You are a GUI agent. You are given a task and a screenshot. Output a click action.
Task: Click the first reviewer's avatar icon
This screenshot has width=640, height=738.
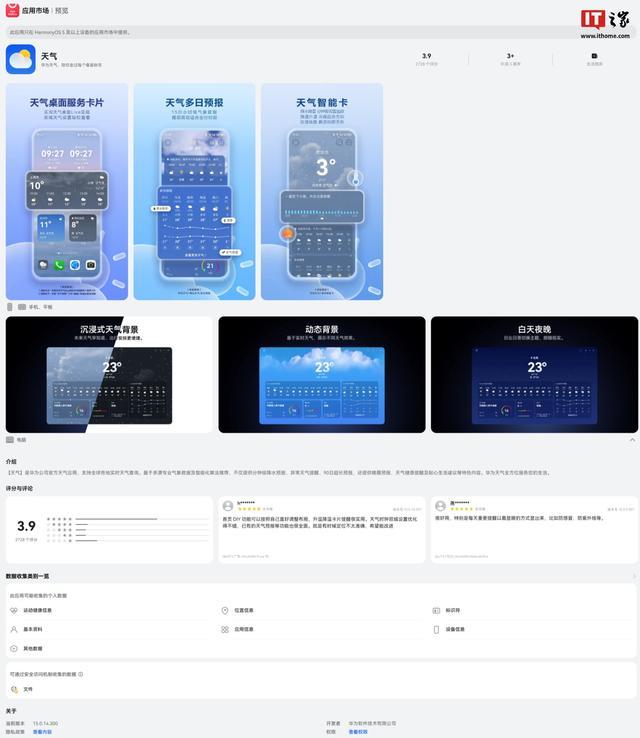point(228,506)
